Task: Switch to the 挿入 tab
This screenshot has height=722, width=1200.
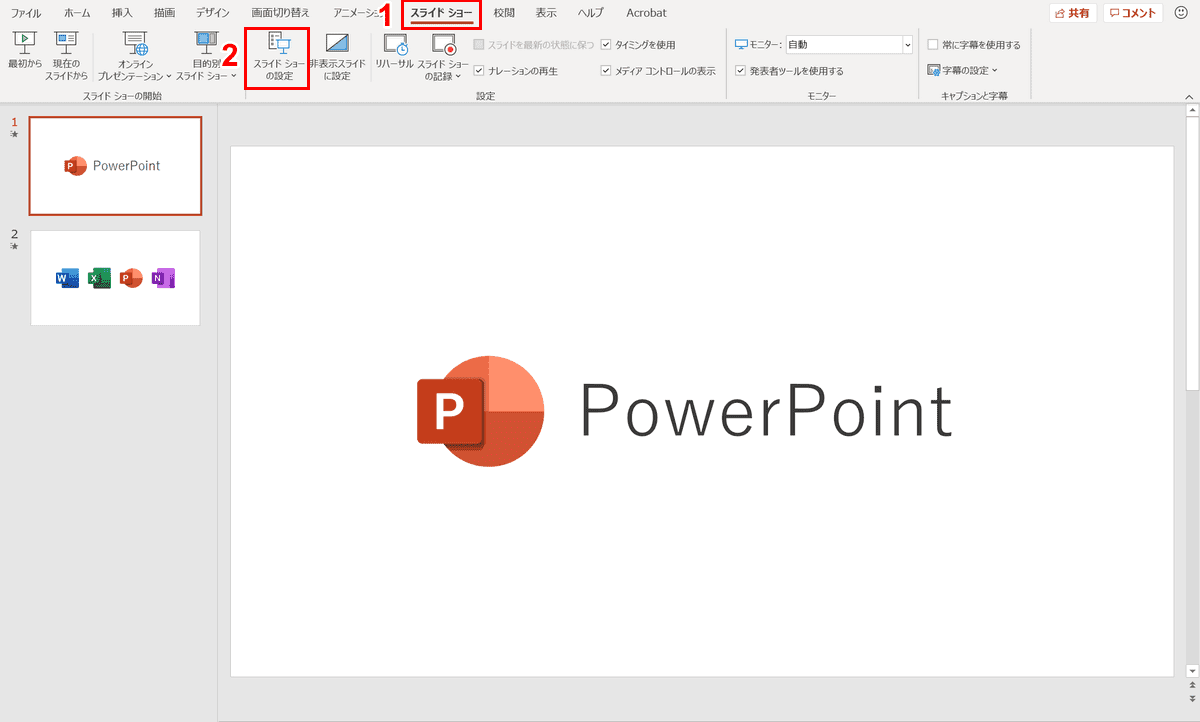Action: (122, 13)
